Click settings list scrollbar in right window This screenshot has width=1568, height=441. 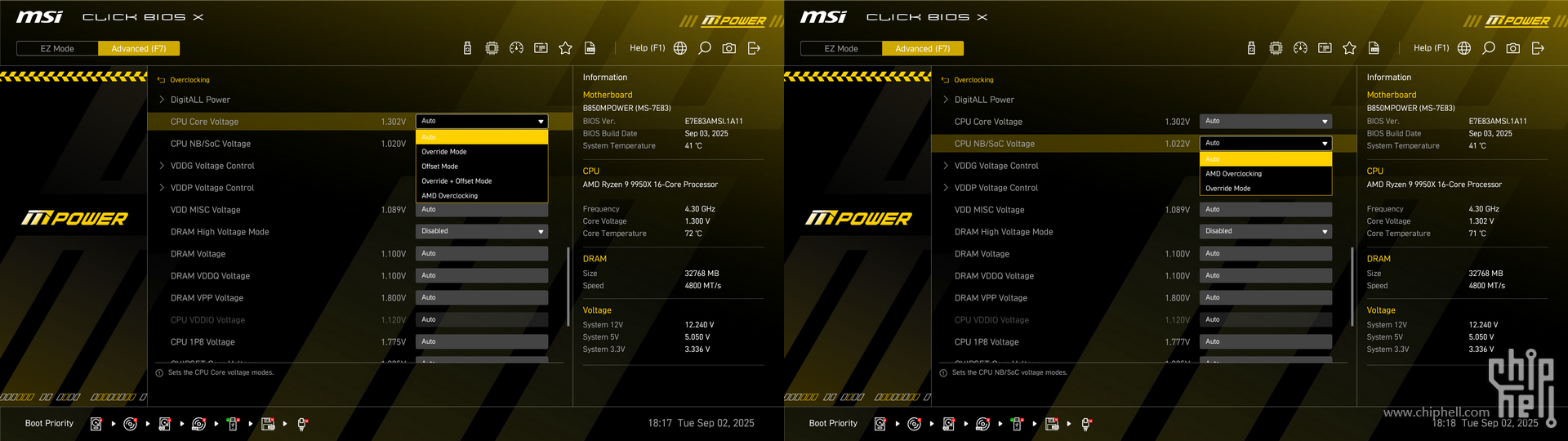coord(1352,286)
